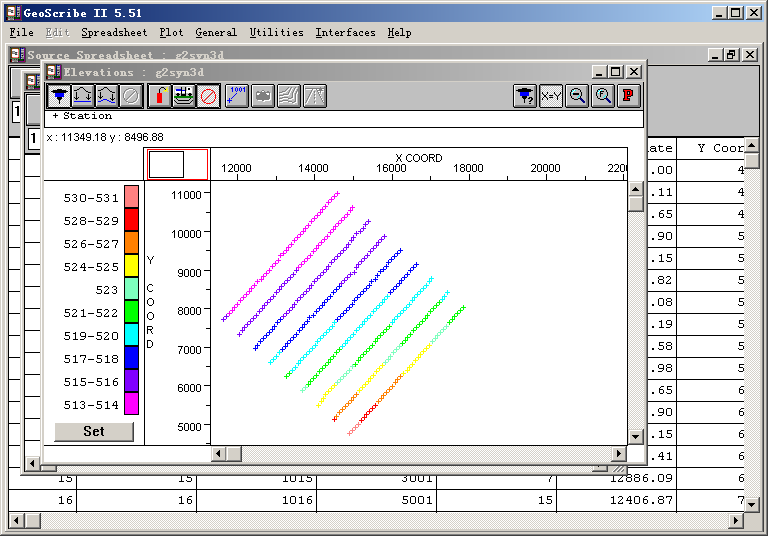This screenshot has width=768, height=536.
Task: Click the spreadsheet vertical scrollbar up arrow
Action: point(751,145)
